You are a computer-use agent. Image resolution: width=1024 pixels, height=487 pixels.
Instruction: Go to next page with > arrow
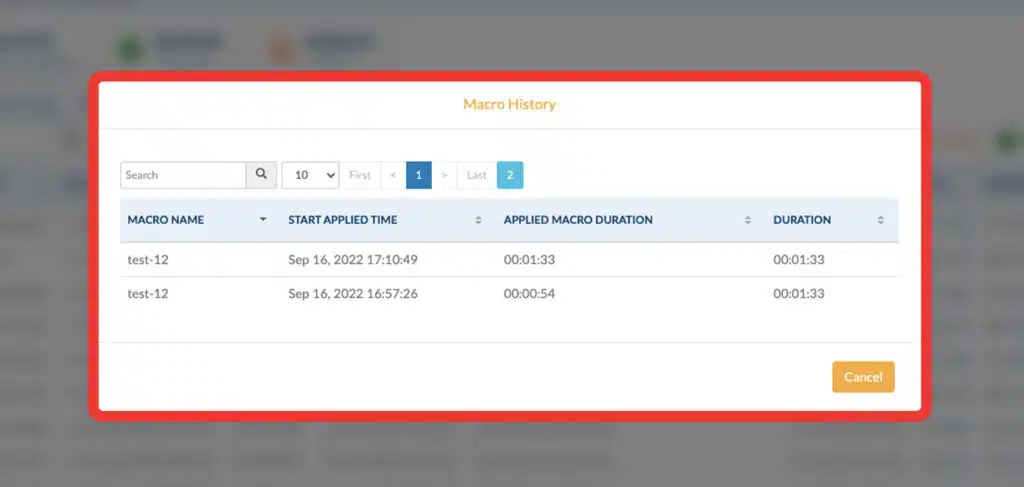point(444,175)
